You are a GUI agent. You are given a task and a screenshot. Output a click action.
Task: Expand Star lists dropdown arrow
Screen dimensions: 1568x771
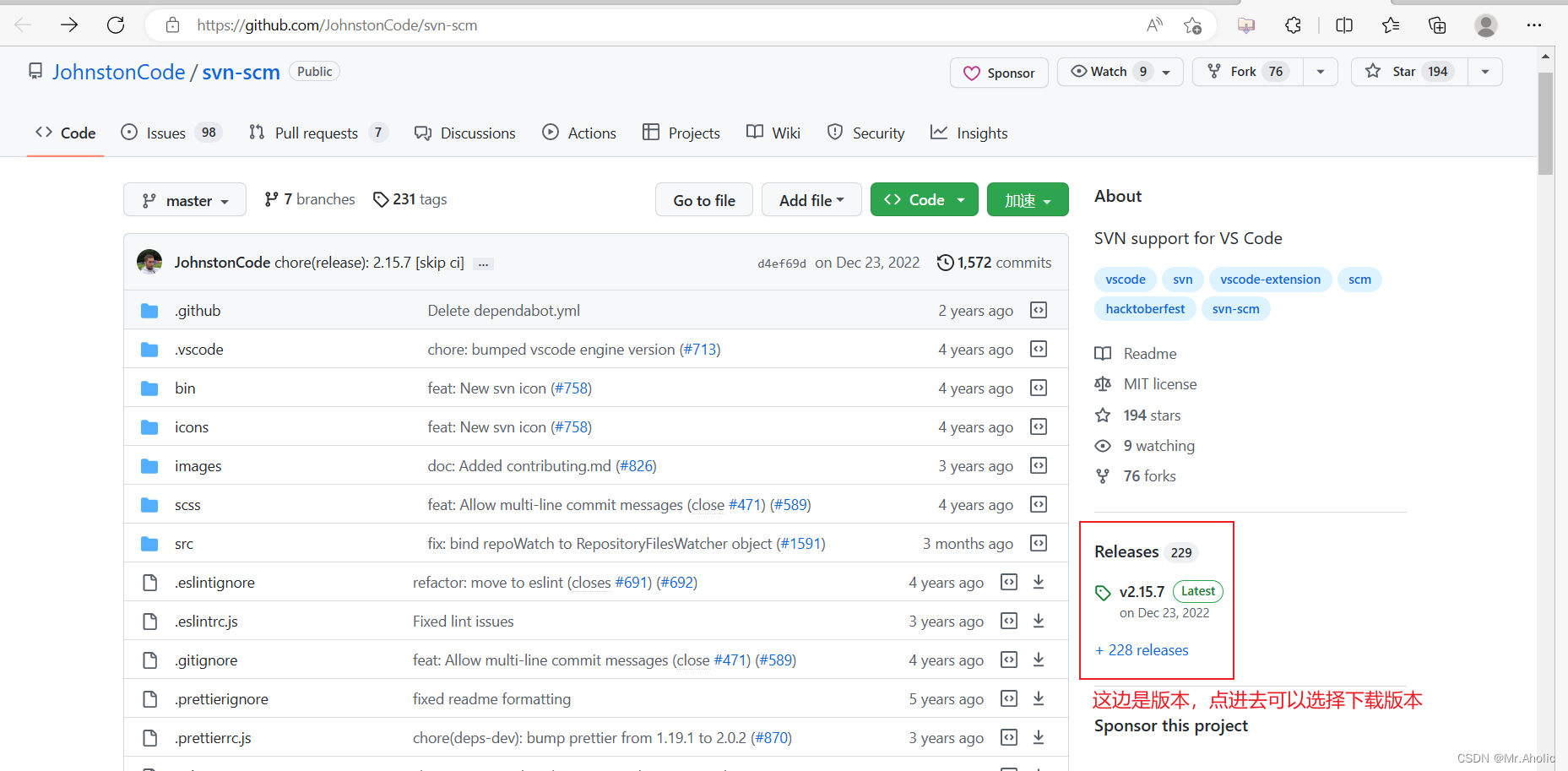(1485, 72)
